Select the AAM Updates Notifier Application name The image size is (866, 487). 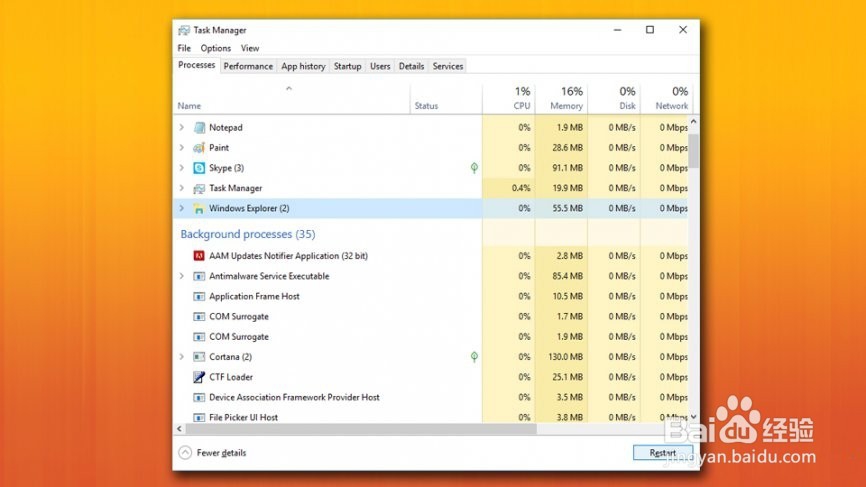click(288, 256)
